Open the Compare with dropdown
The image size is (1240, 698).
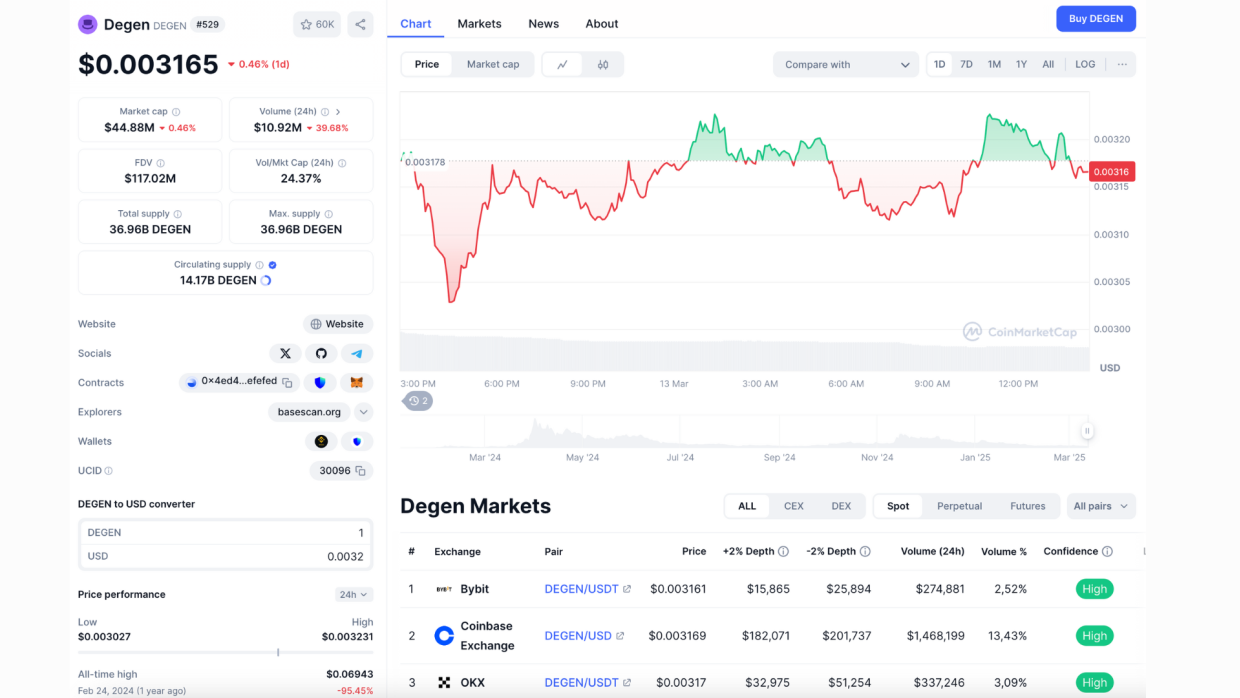846,64
